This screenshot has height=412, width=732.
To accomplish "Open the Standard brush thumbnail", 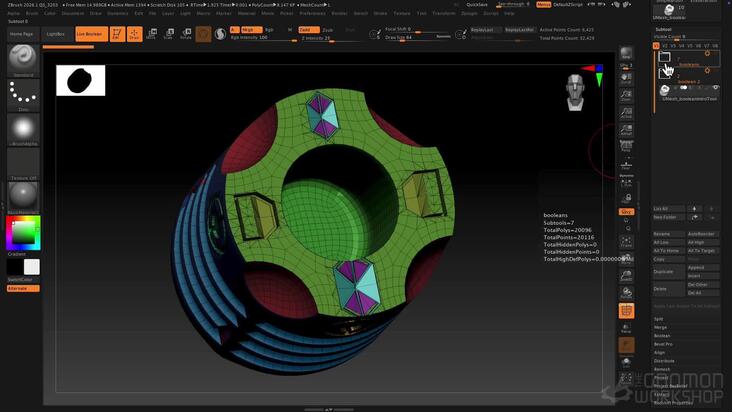I will 23,59.
